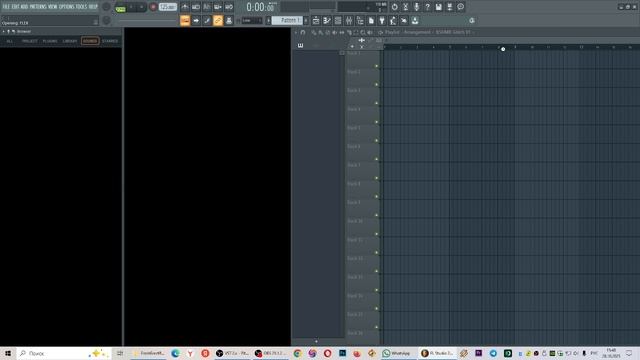The image size is (640, 360).
Task: Click the project info page icon
Action: point(371,20)
